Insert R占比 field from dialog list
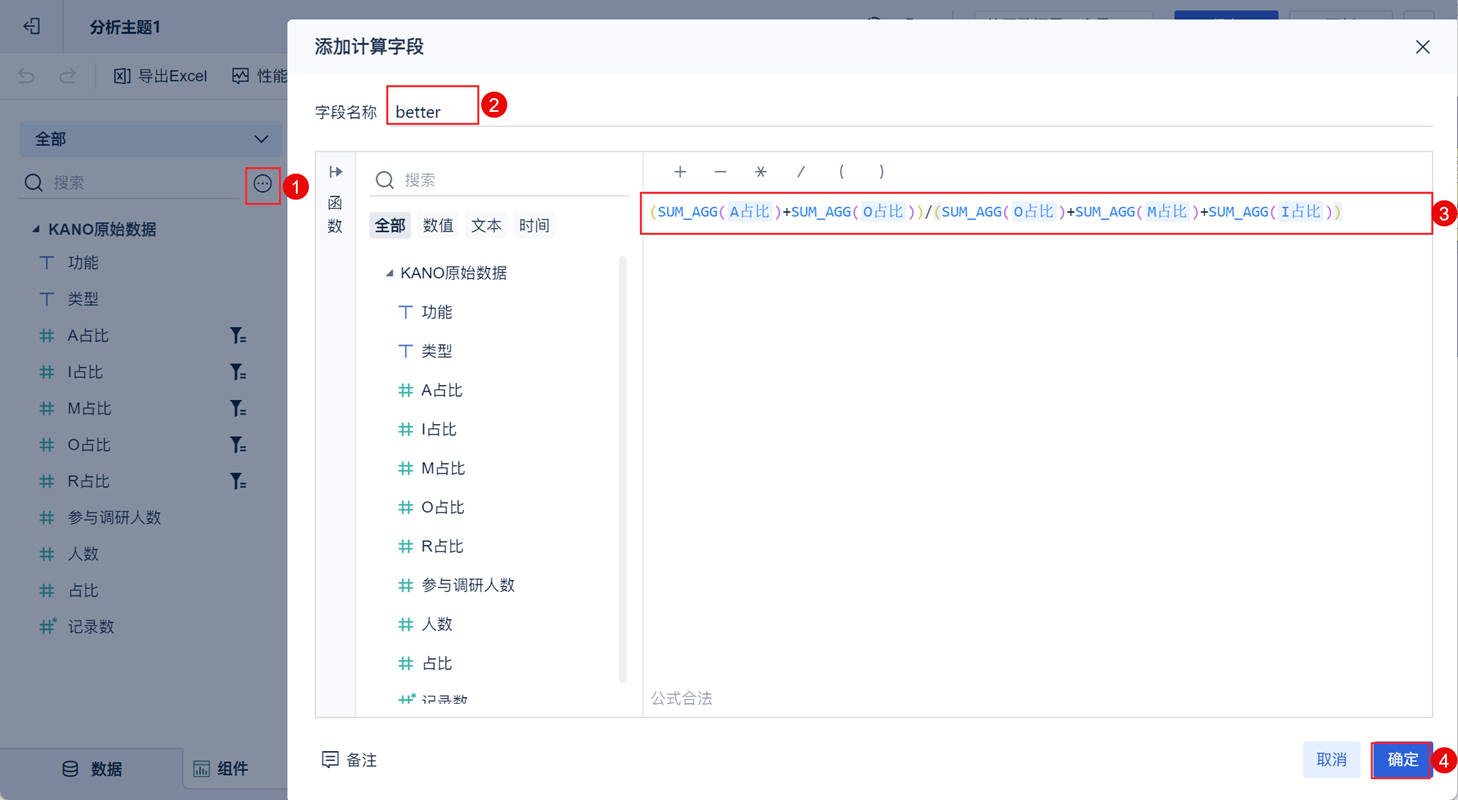Screen dimensions: 1458x800 tap(441, 546)
